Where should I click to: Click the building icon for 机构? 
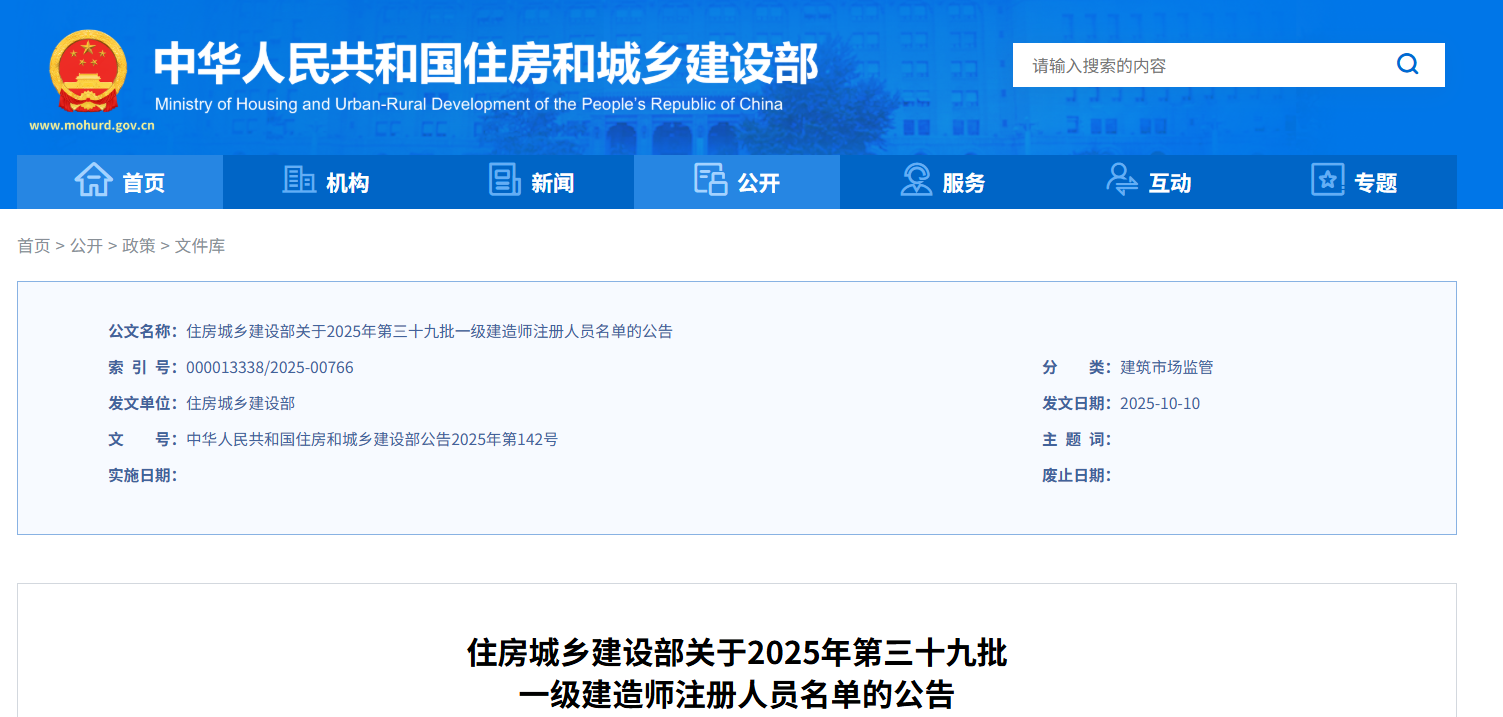(x=299, y=180)
